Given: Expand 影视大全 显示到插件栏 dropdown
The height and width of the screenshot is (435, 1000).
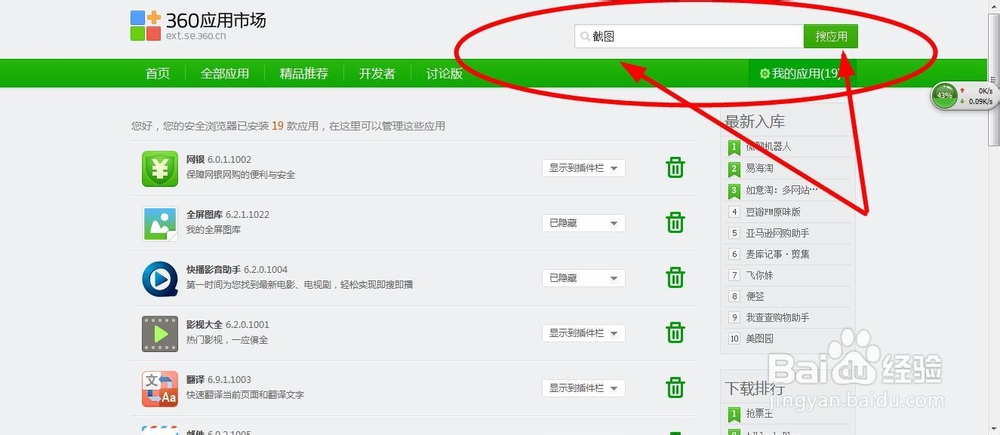Looking at the screenshot, I should point(584,333).
